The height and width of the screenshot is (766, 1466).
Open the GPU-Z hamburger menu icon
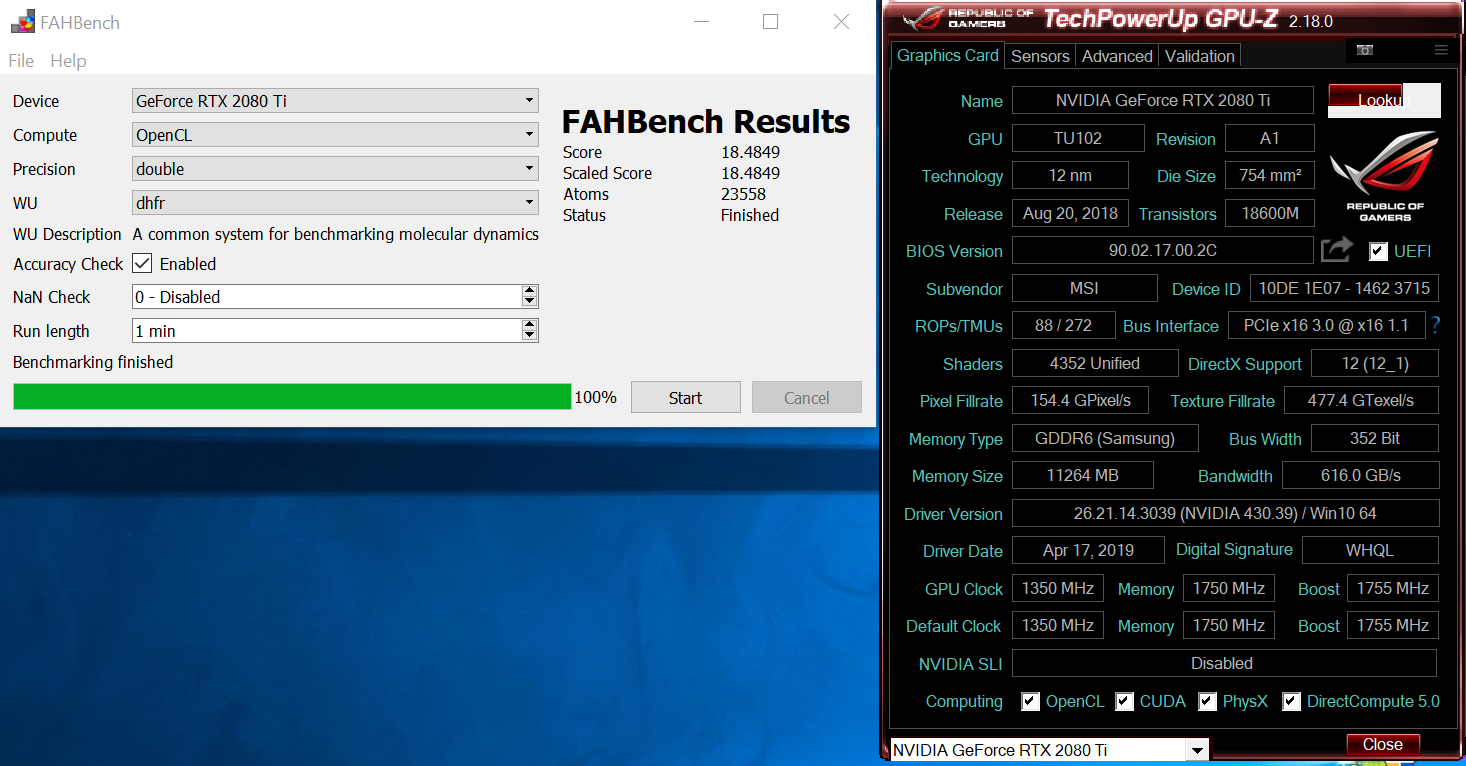(x=1441, y=50)
